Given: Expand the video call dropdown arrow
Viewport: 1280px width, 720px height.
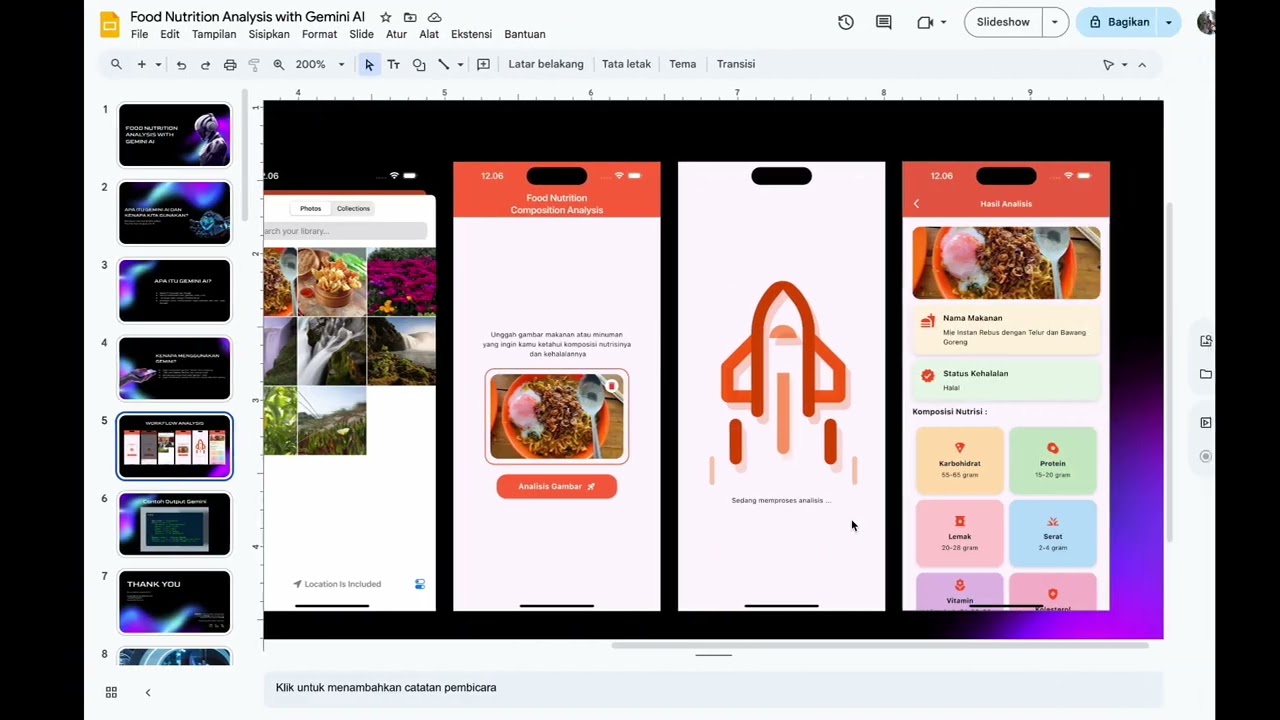Looking at the screenshot, I should 944,22.
